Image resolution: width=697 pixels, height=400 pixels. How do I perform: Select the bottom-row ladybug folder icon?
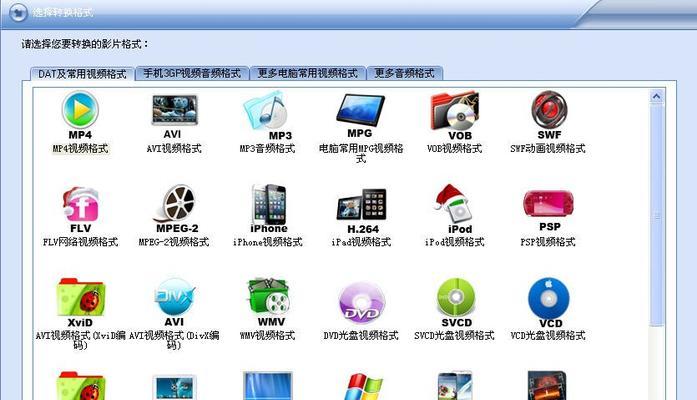point(80,386)
